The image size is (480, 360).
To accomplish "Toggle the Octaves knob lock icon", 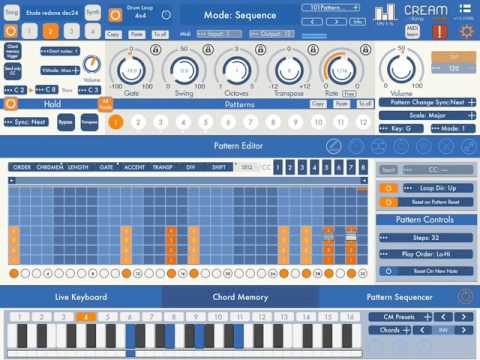I will coord(260,50).
